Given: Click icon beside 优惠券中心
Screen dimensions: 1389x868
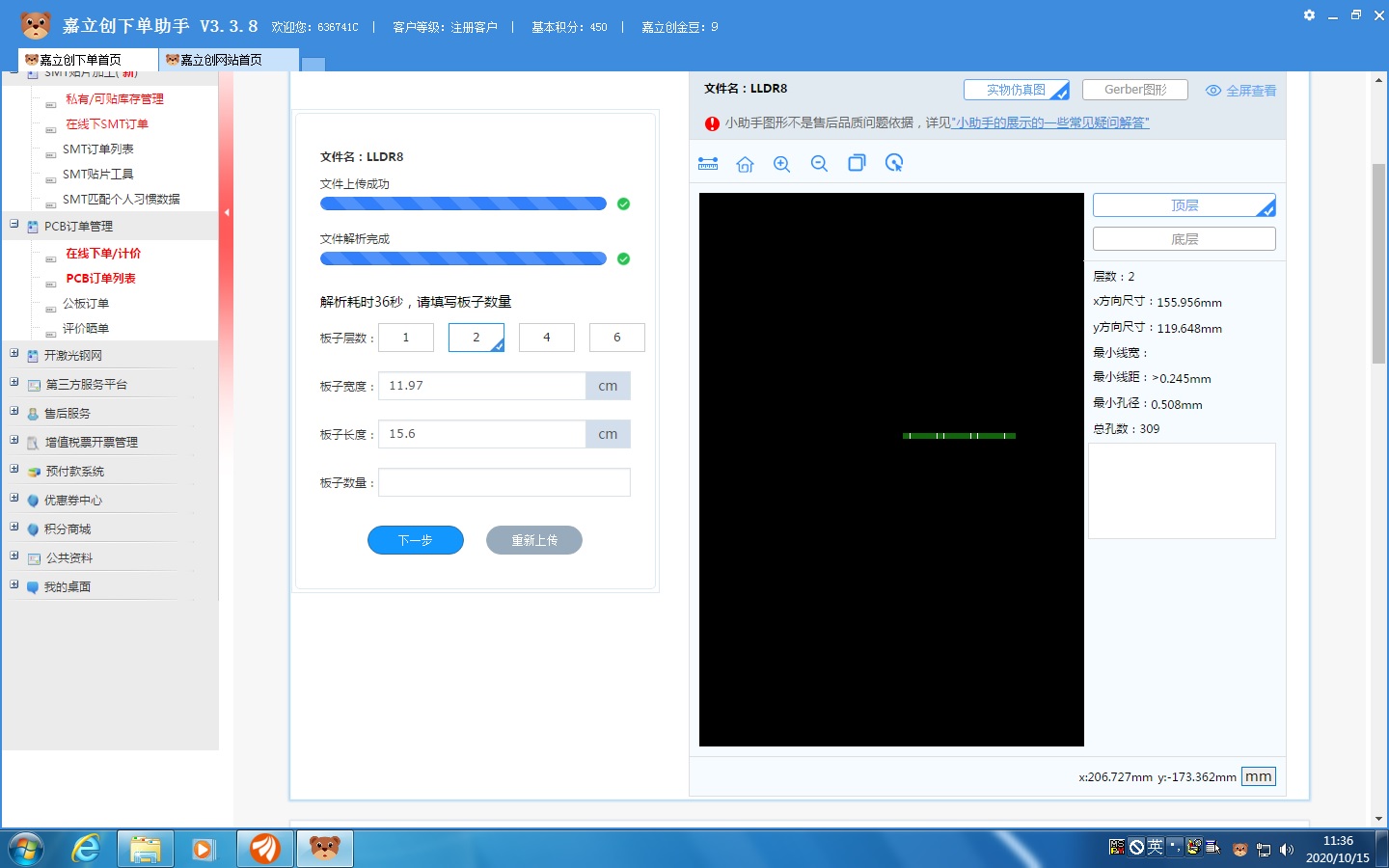Looking at the screenshot, I should coord(33,501).
